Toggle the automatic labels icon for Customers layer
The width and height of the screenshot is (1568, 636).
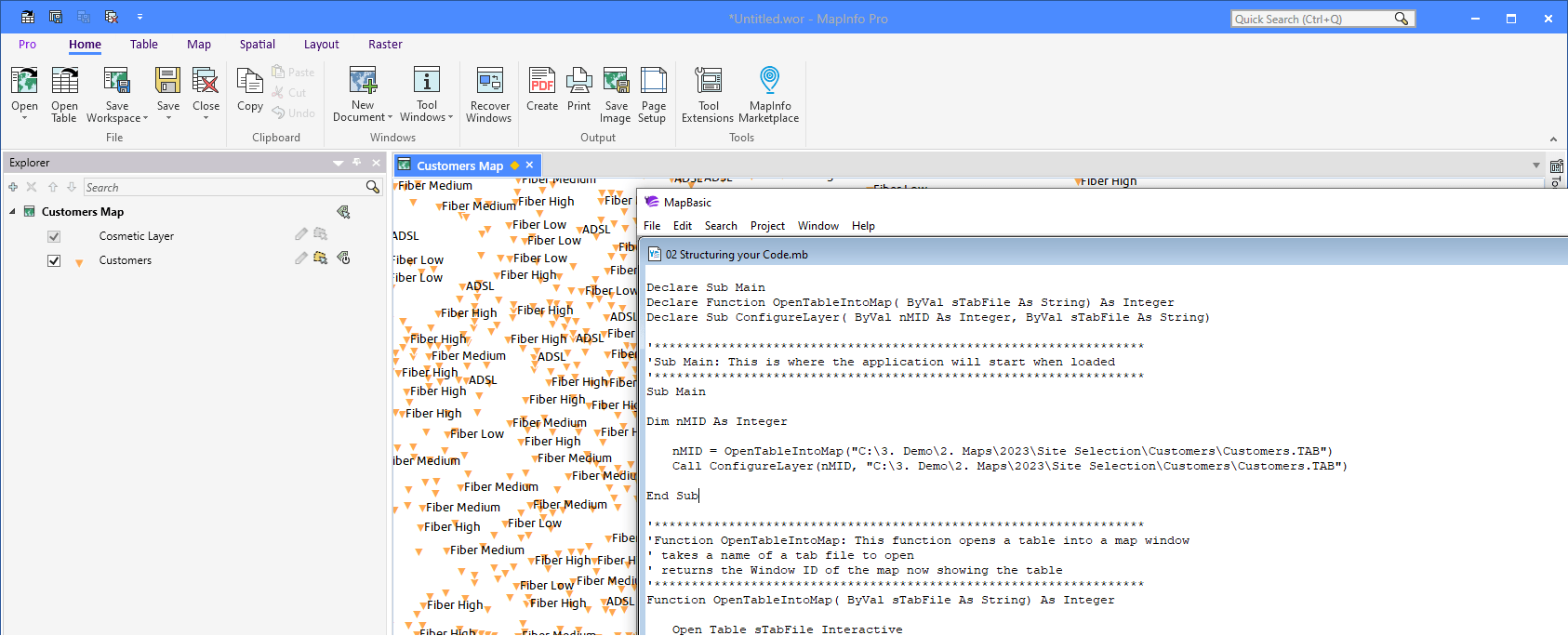tap(343, 258)
